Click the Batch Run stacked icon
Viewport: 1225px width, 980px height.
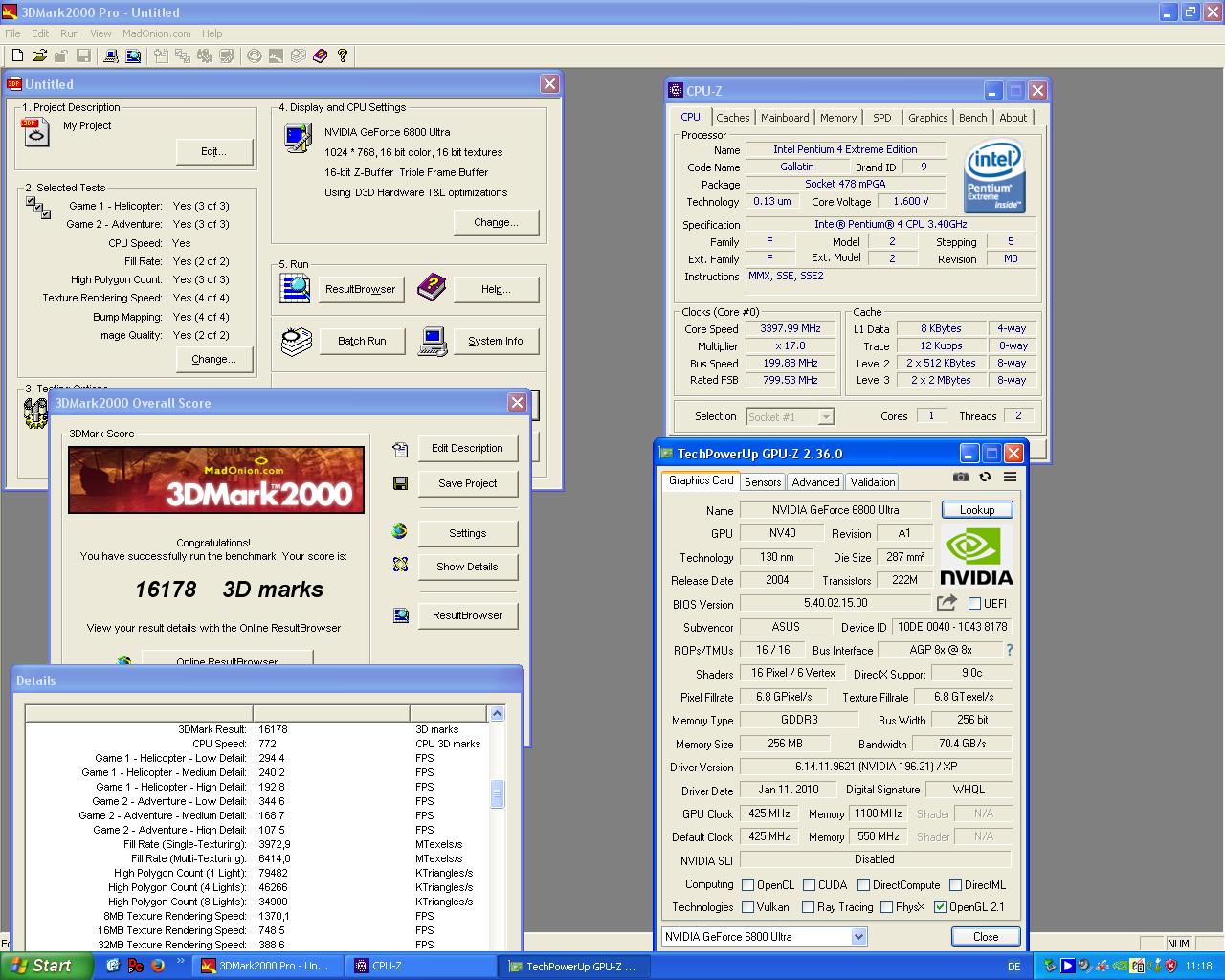[297, 341]
